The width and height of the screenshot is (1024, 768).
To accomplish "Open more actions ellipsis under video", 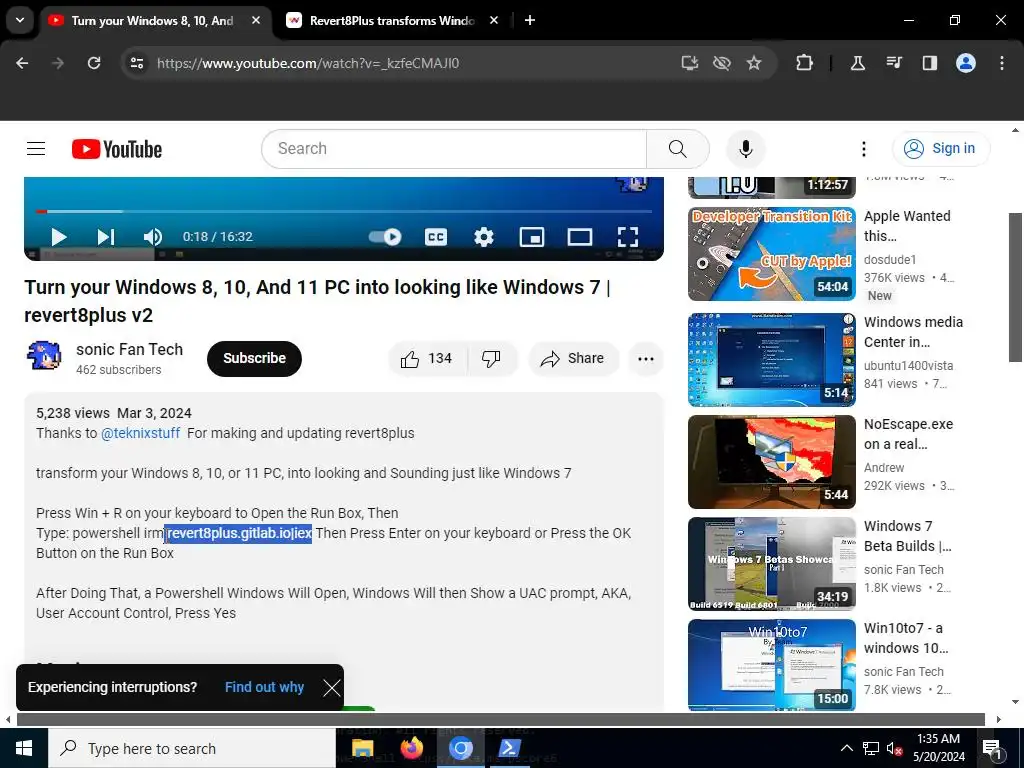I will [645, 359].
